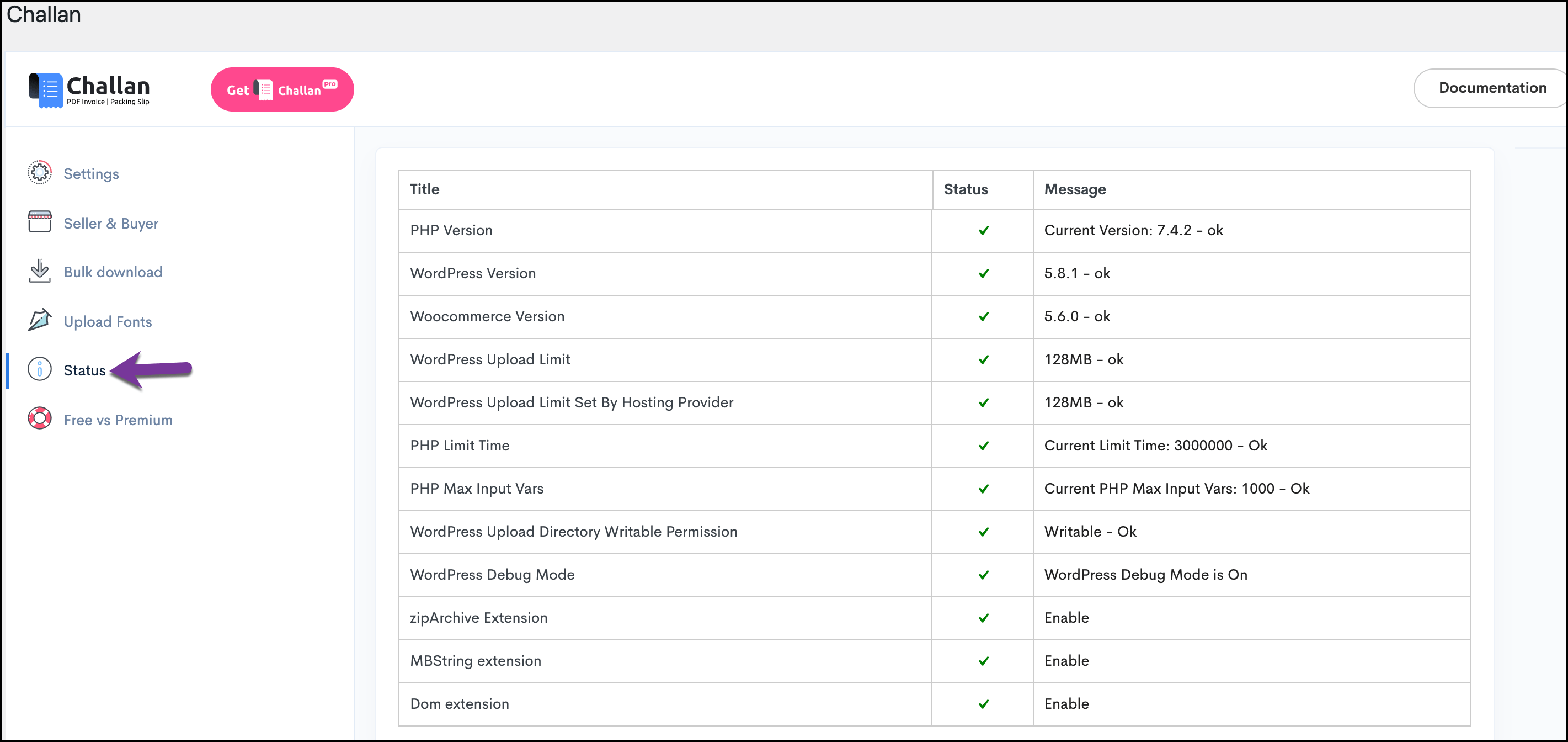Screen dimensions: 1568x742
Task: Click the 'PHP Max Input Vars' row title
Action: pos(477,489)
